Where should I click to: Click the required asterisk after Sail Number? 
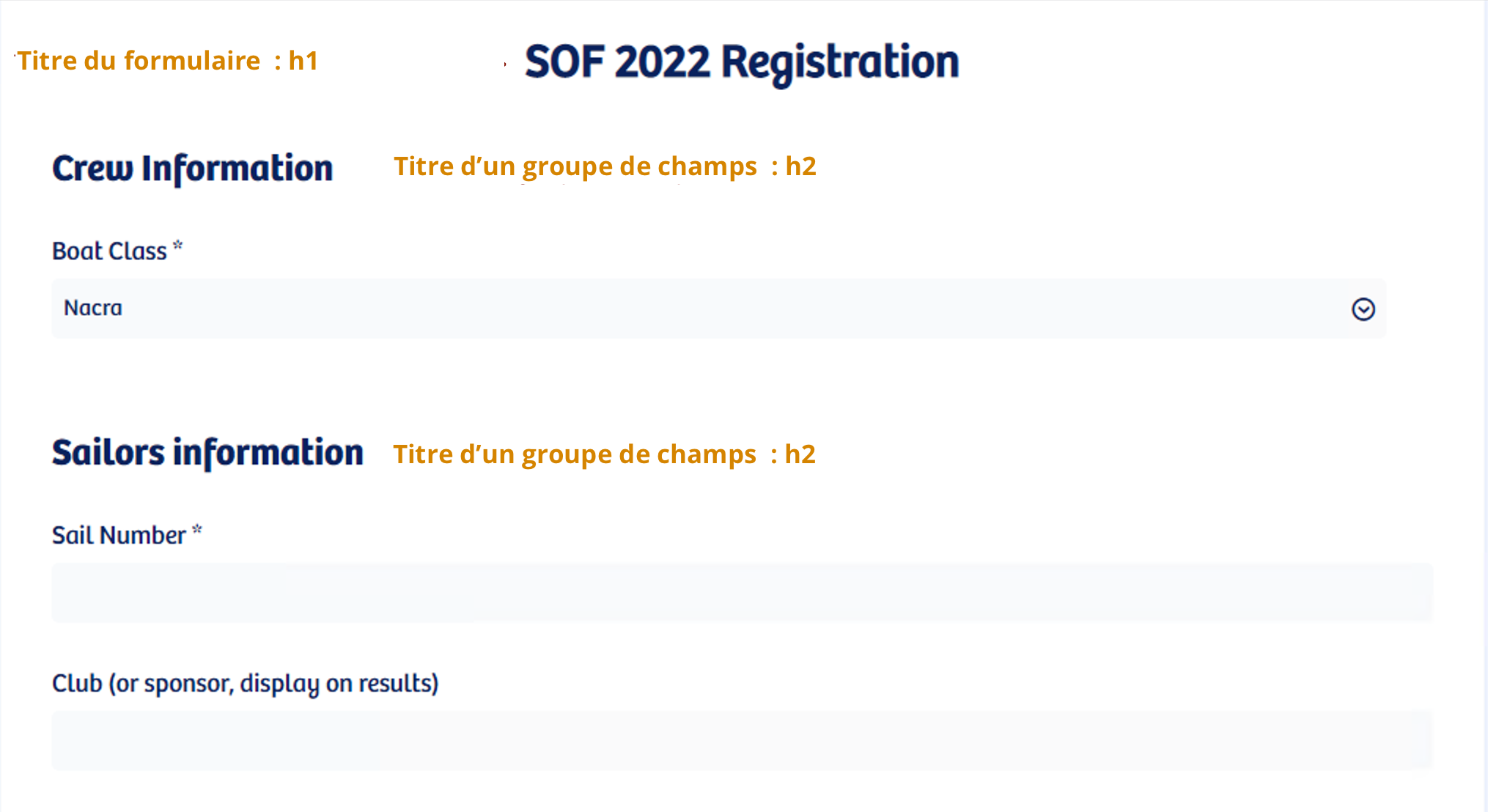pyautogui.click(x=196, y=531)
